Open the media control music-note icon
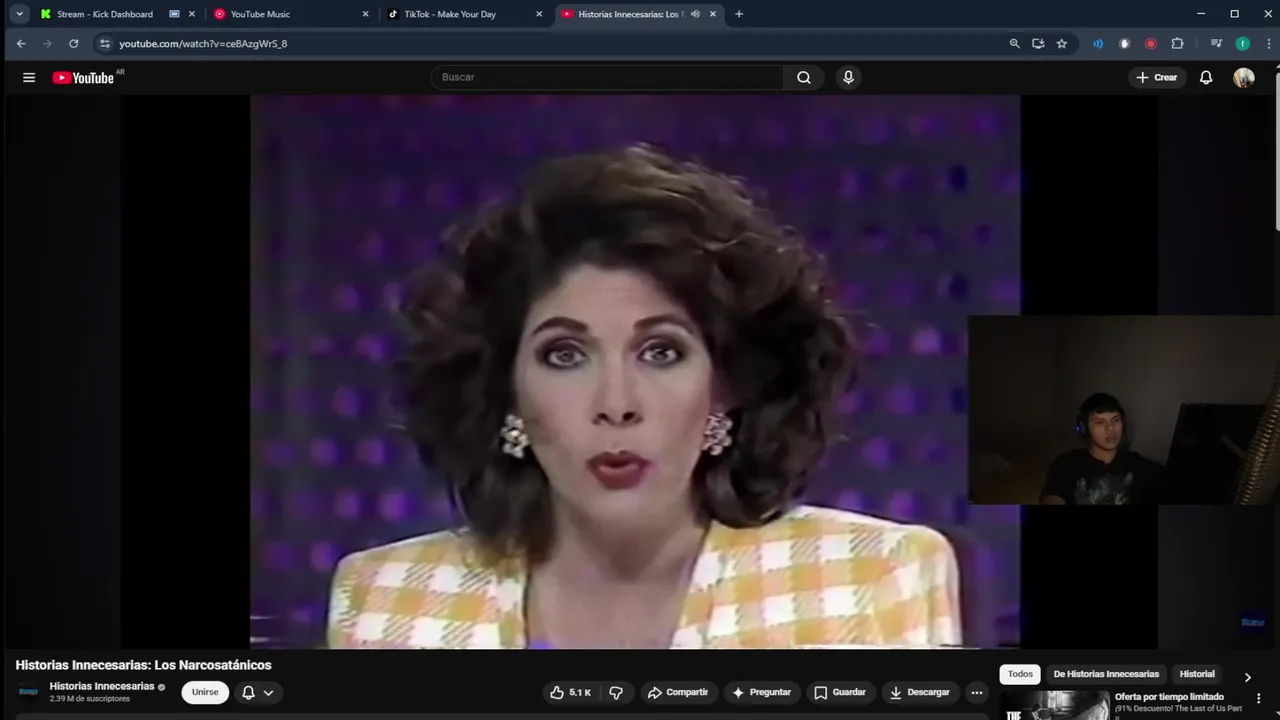Screen dimensions: 1280x720 1216,44
